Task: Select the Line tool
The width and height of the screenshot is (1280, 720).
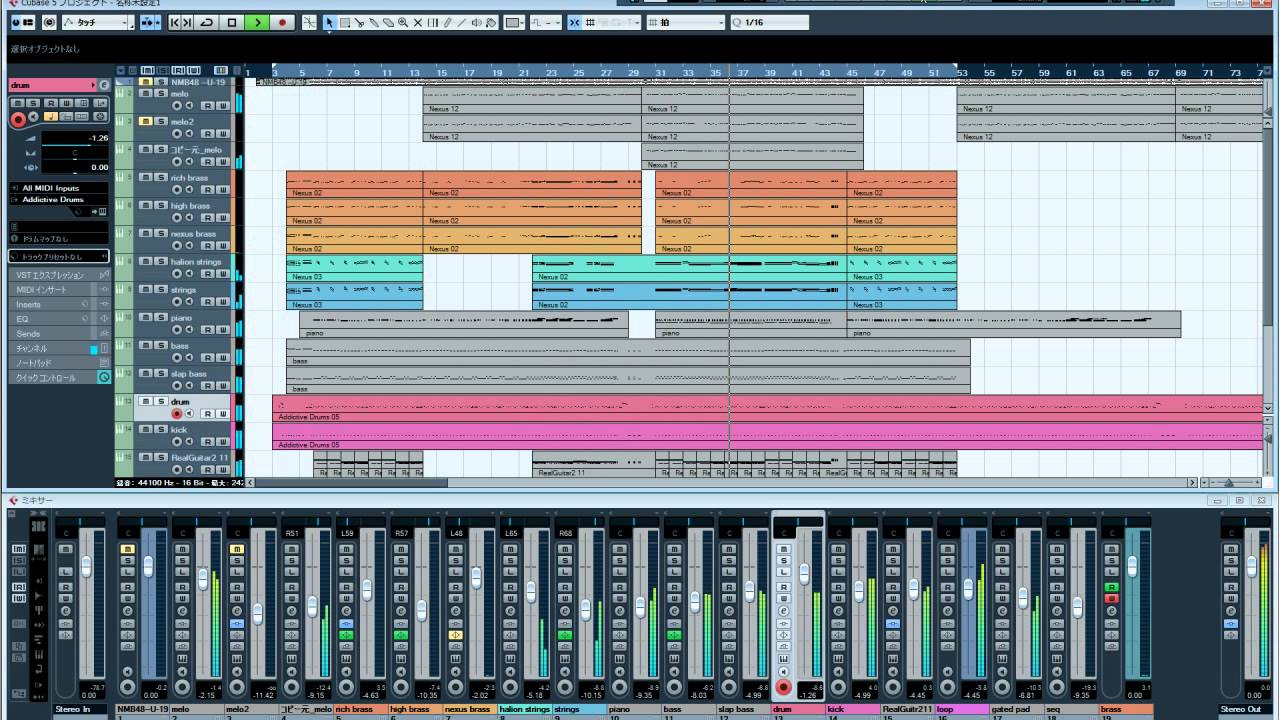Action: [462, 22]
